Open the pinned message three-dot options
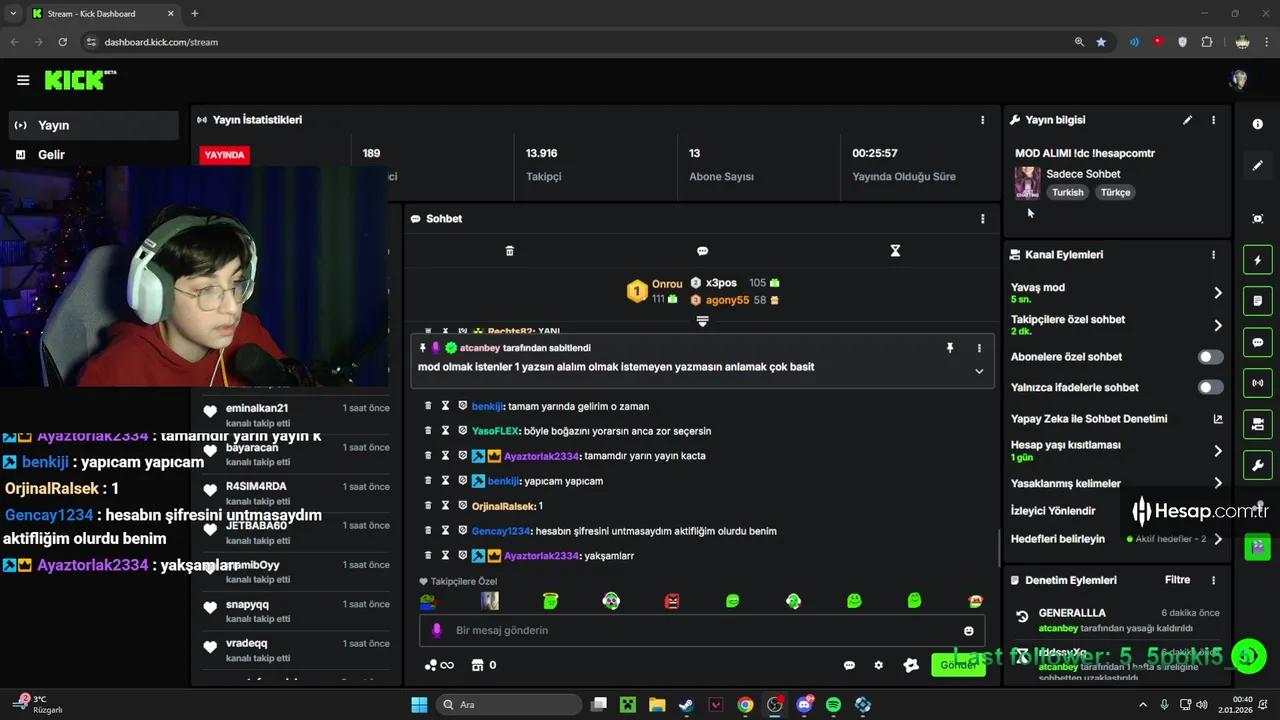This screenshot has width=1280, height=720. [979, 348]
